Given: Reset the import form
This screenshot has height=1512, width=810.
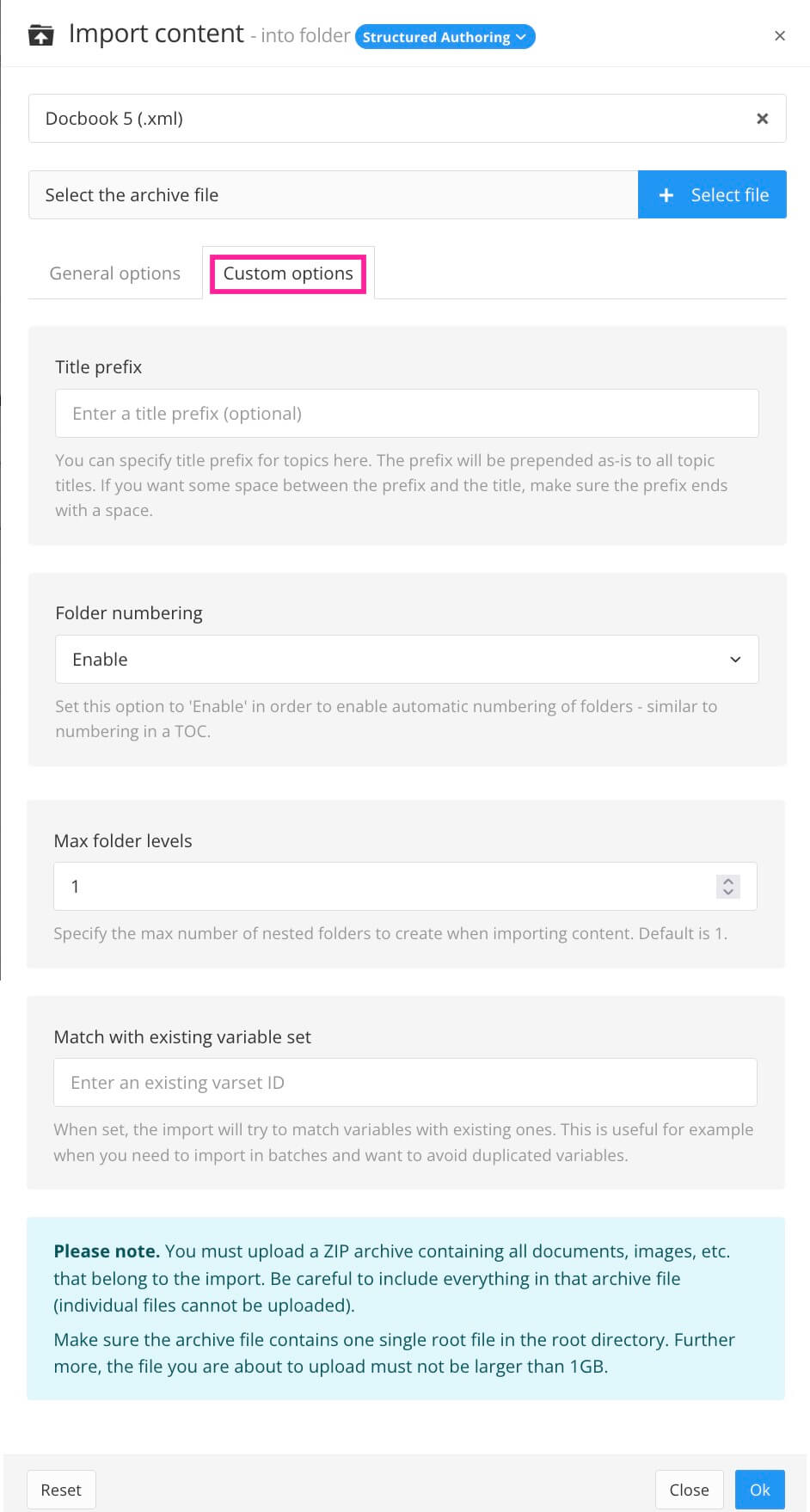Looking at the screenshot, I should pyautogui.click(x=61, y=1490).
